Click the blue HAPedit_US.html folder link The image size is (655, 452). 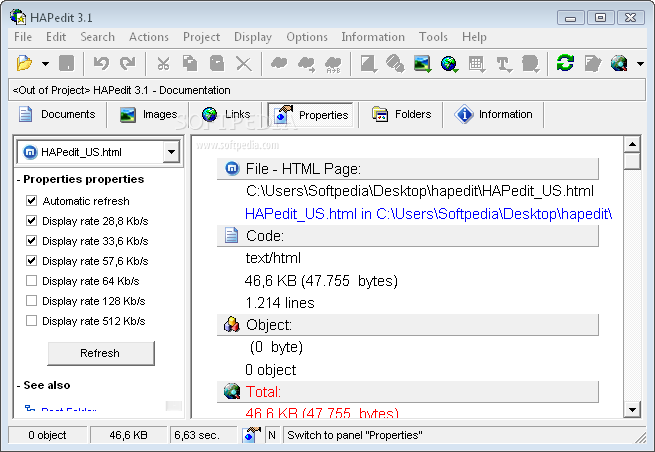click(428, 214)
